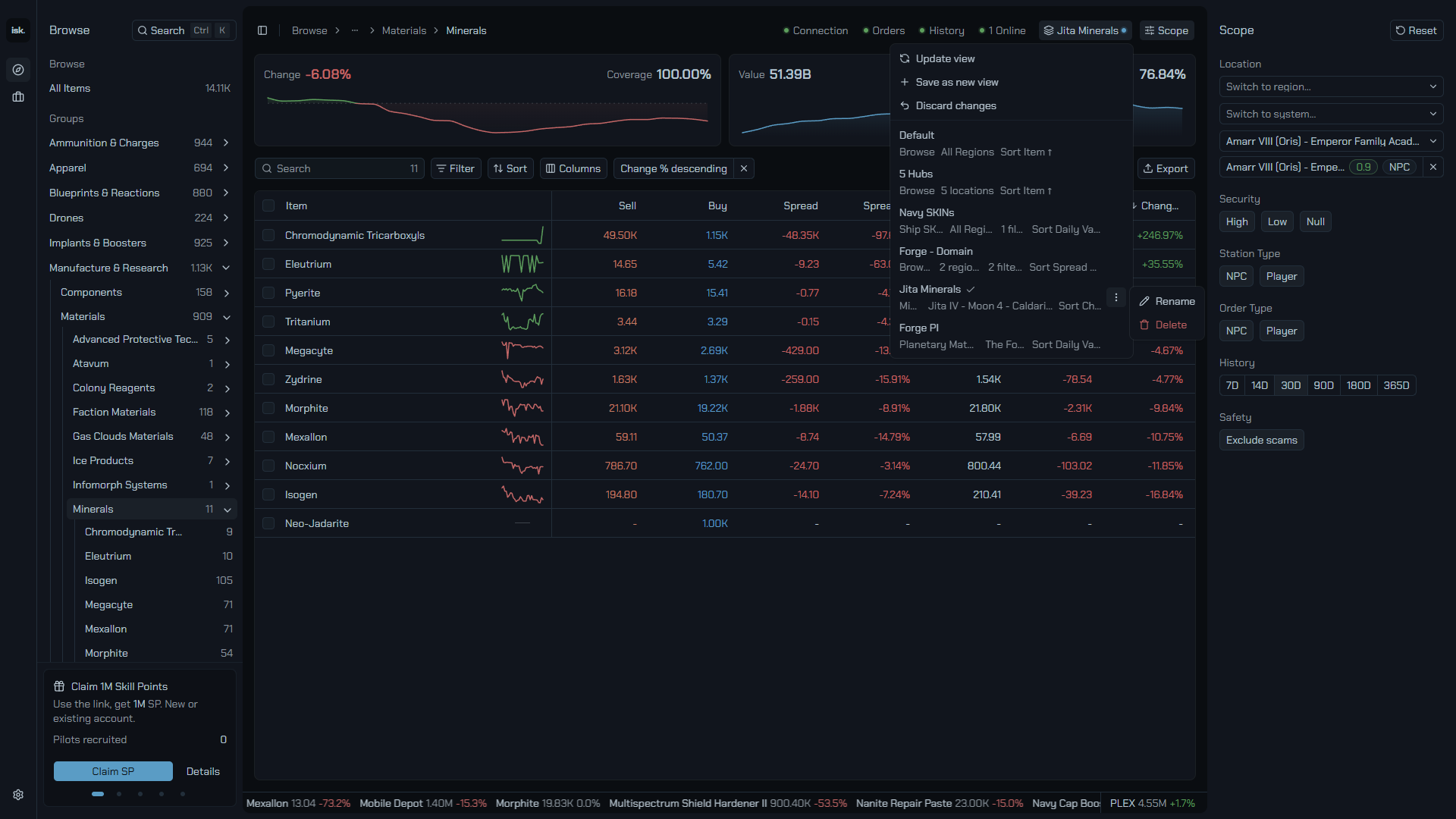Select the Update view option

pyautogui.click(x=1012, y=58)
